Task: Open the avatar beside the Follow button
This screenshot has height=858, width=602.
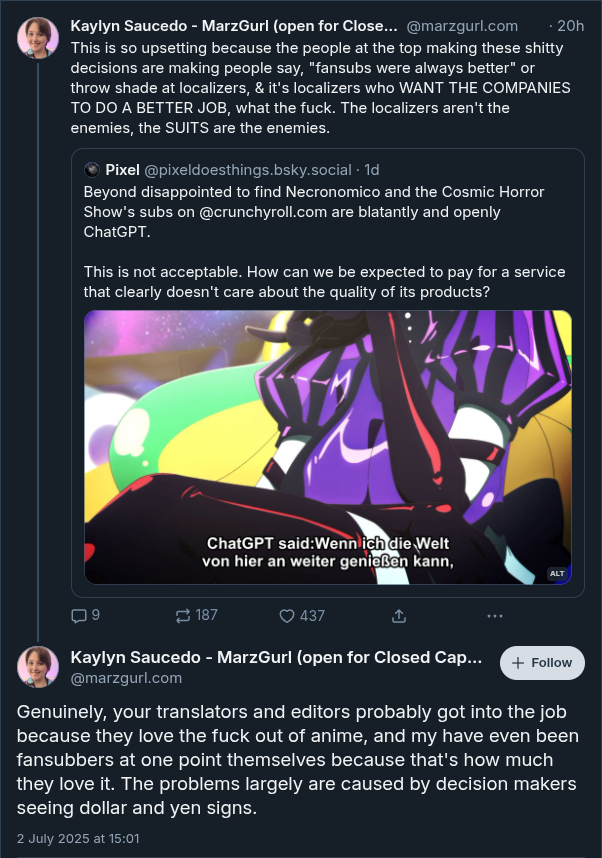Action: tap(38, 667)
